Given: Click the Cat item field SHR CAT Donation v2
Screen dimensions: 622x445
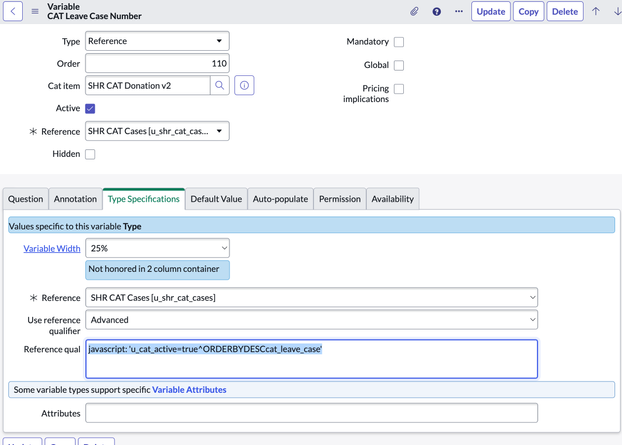Looking at the screenshot, I should point(148,85).
